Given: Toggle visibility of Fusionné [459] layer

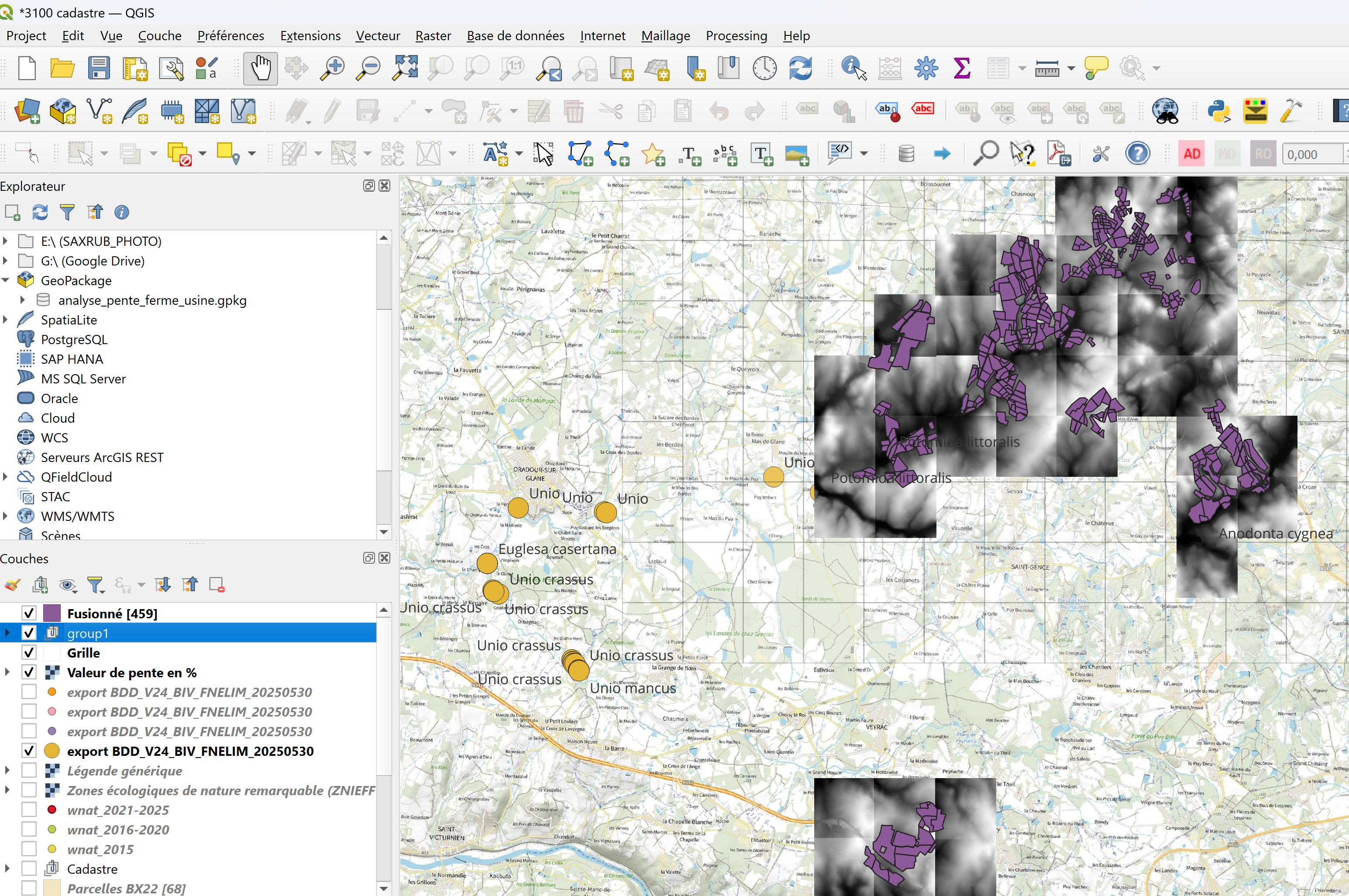Looking at the screenshot, I should (29, 613).
